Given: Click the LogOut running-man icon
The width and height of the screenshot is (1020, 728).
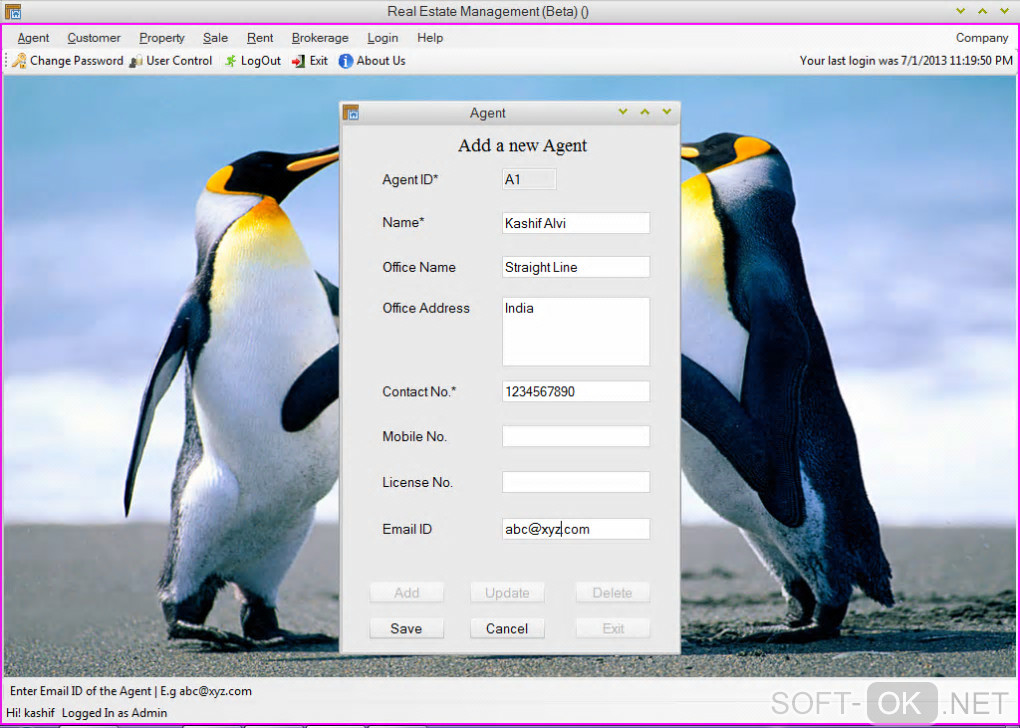Looking at the screenshot, I should [231, 61].
